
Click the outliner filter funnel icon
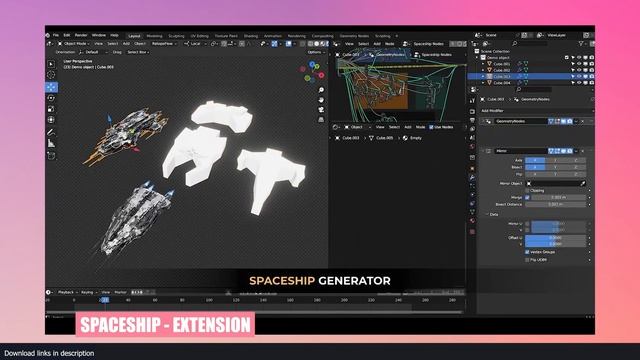581,43
